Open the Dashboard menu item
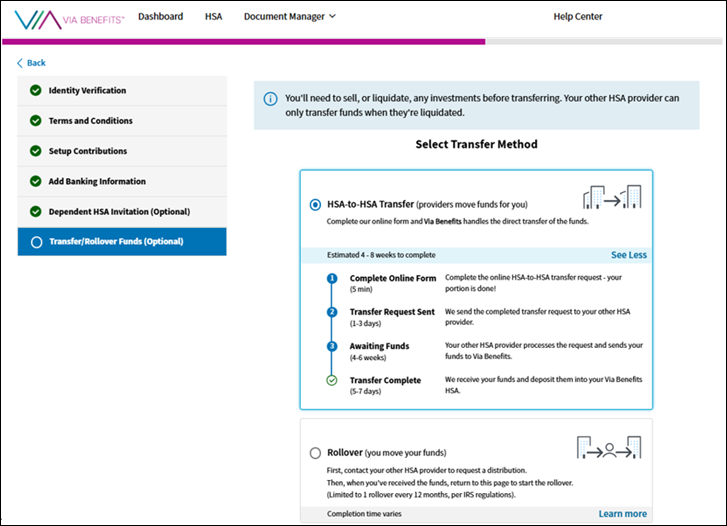Image resolution: width=727 pixels, height=526 pixels. point(160,16)
